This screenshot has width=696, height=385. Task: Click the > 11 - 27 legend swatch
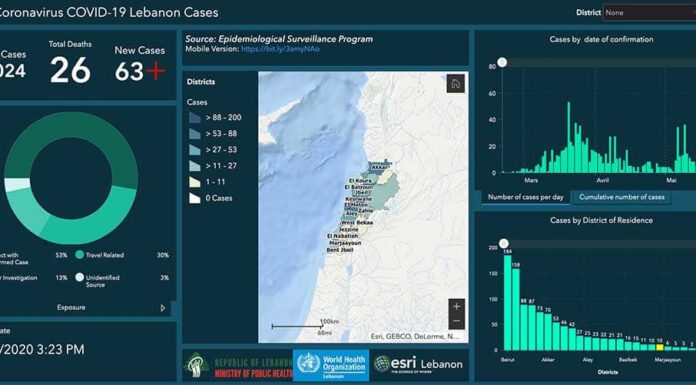(x=194, y=166)
